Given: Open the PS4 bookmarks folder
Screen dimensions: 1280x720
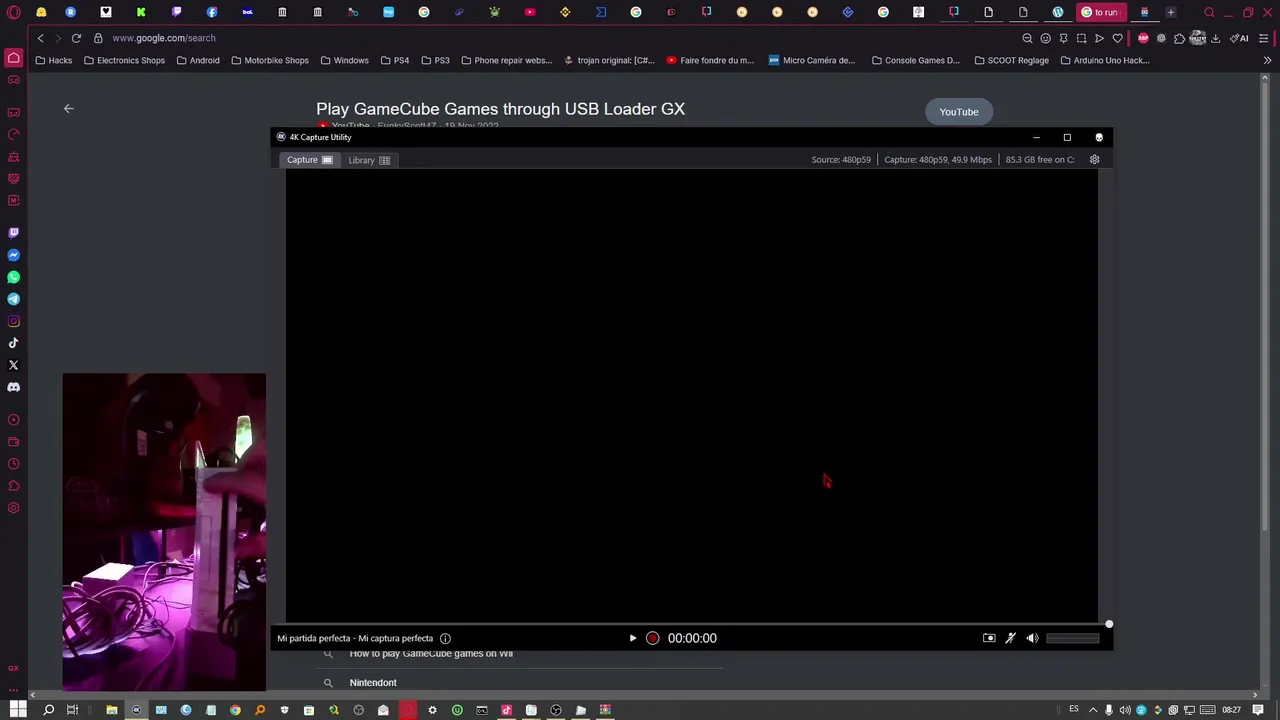Looking at the screenshot, I should (x=394, y=60).
